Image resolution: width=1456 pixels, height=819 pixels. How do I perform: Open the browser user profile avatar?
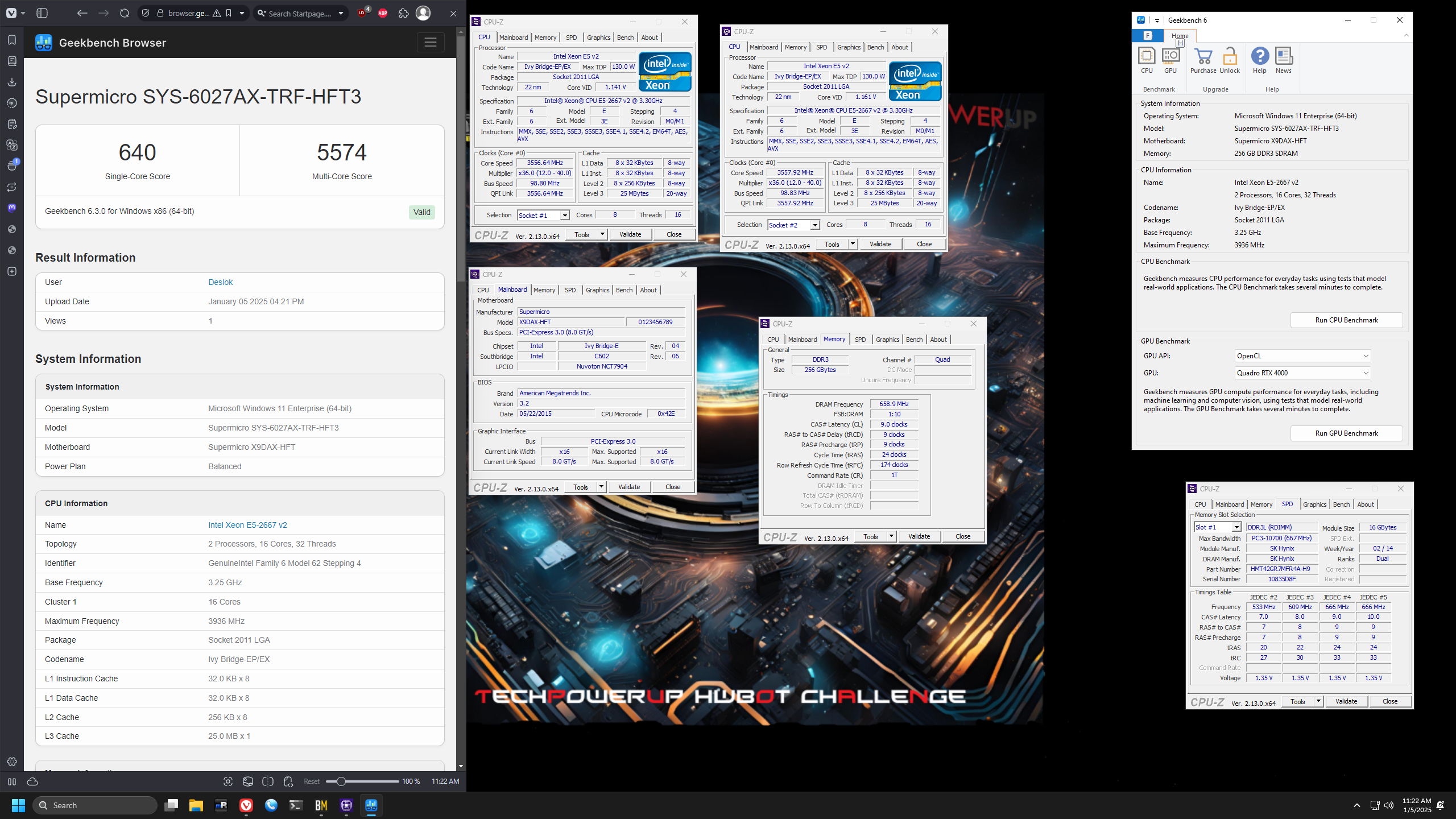[423, 13]
